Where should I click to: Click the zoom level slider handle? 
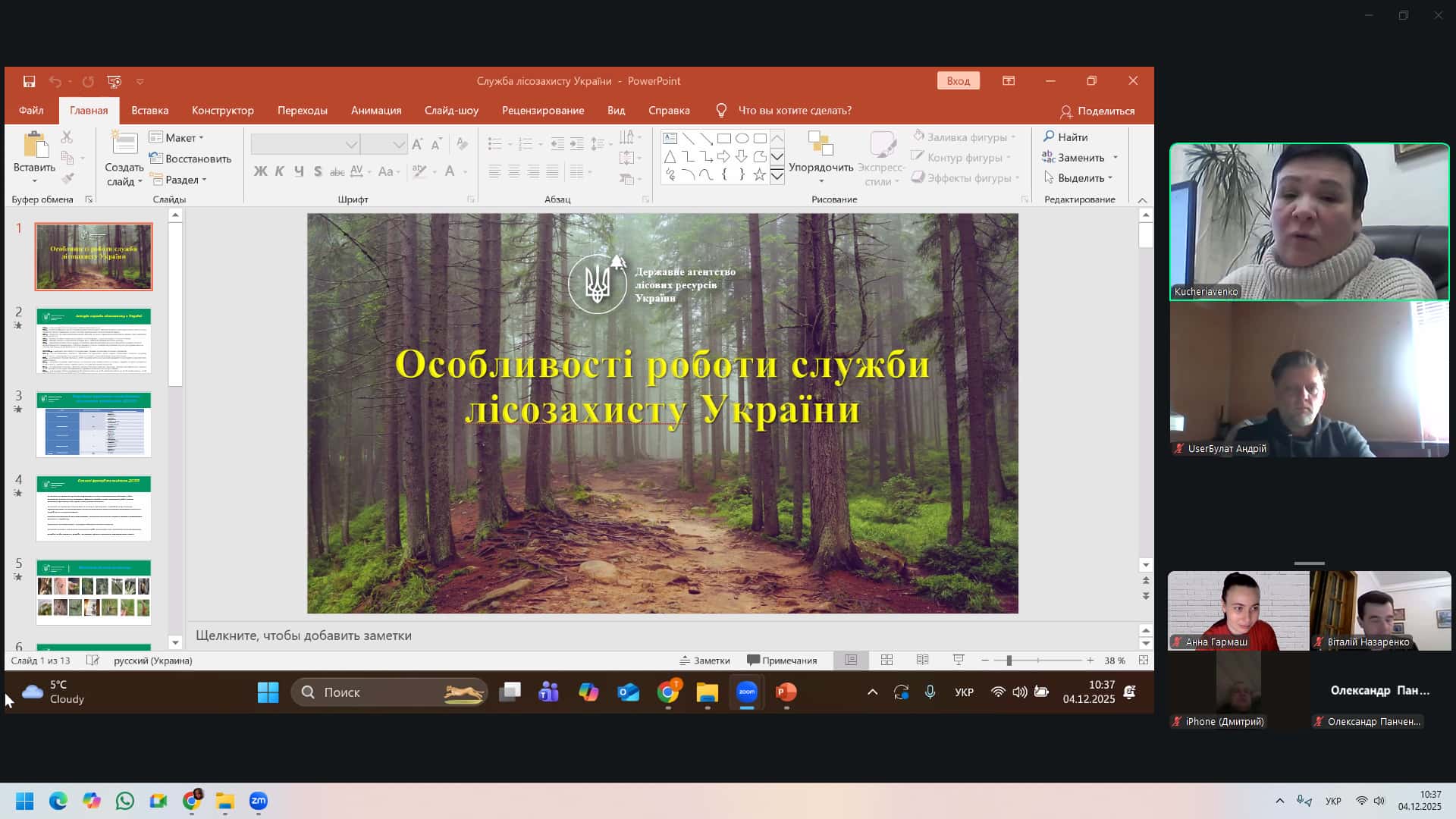click(1009, 661)
